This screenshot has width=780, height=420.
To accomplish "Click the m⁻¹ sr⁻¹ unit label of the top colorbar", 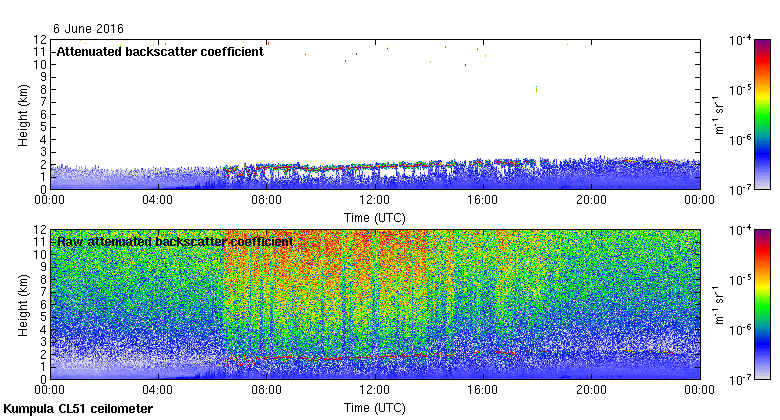I will 719,115.
